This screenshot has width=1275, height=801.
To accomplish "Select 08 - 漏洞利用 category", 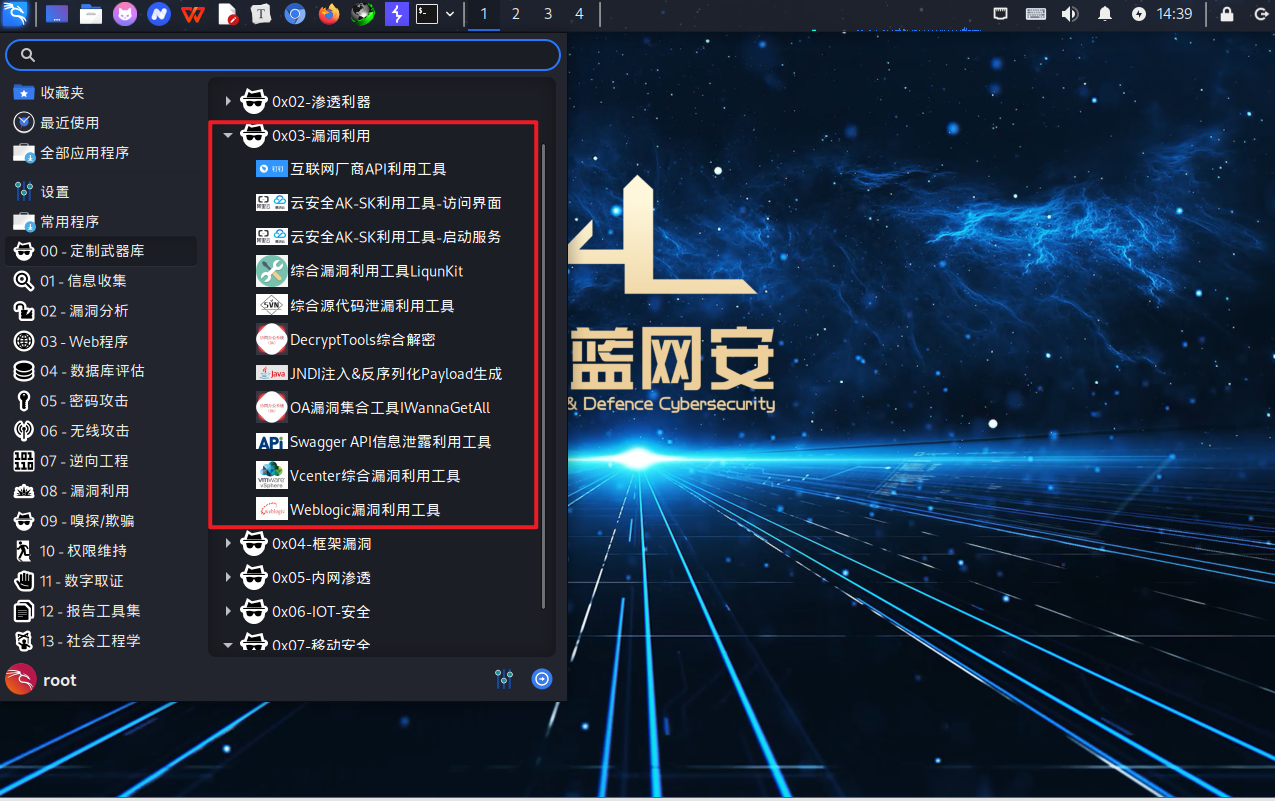I will tap(101, 491).
